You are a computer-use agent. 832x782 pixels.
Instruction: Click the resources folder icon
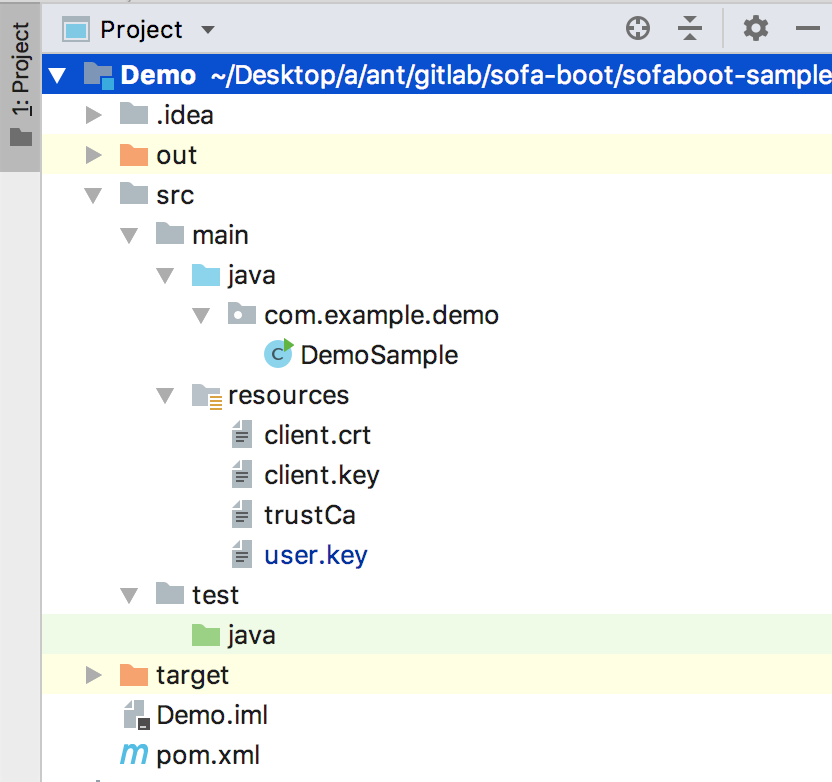205,394
